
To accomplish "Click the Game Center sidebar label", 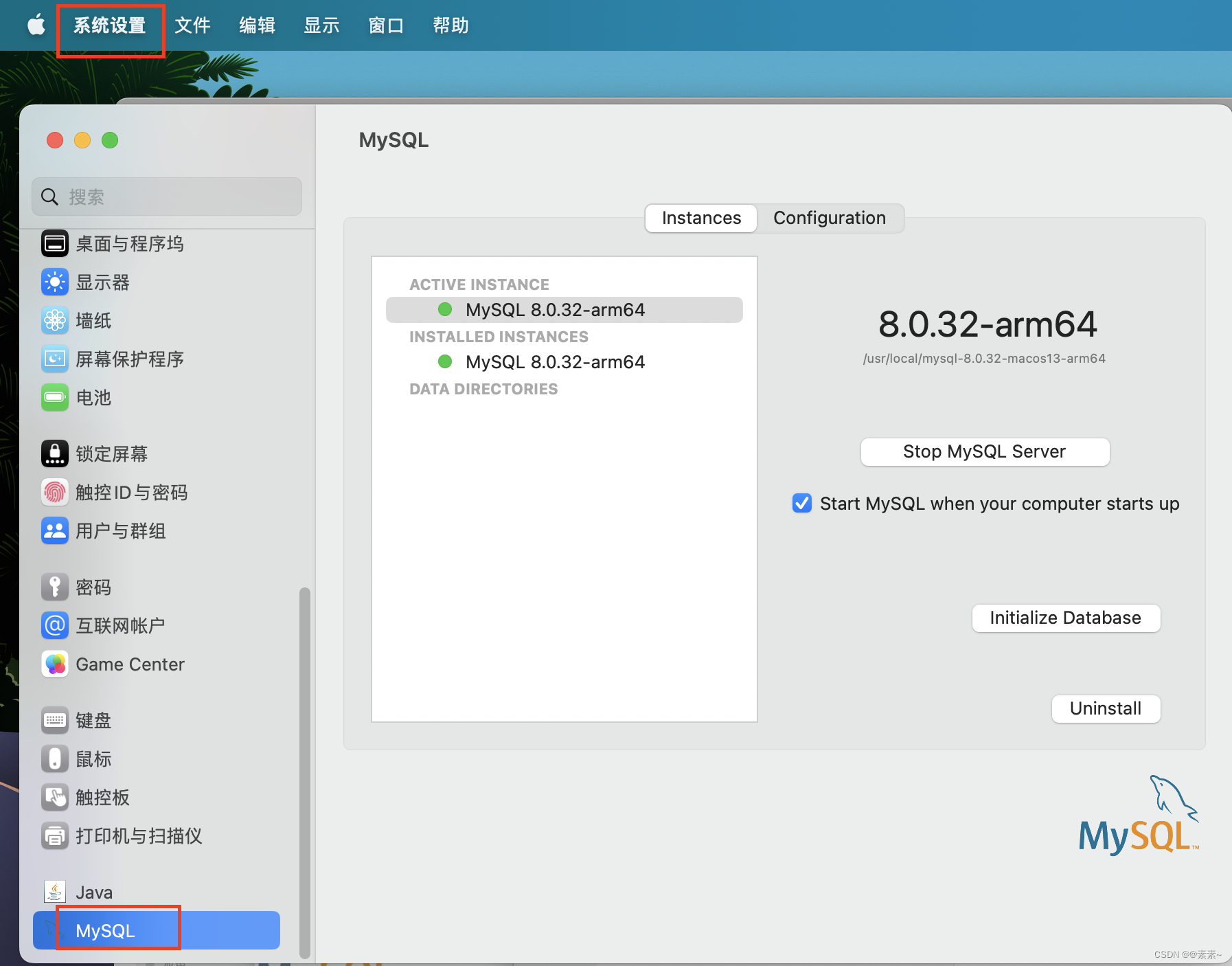I will pyautogui.click(x=130, y=664).
